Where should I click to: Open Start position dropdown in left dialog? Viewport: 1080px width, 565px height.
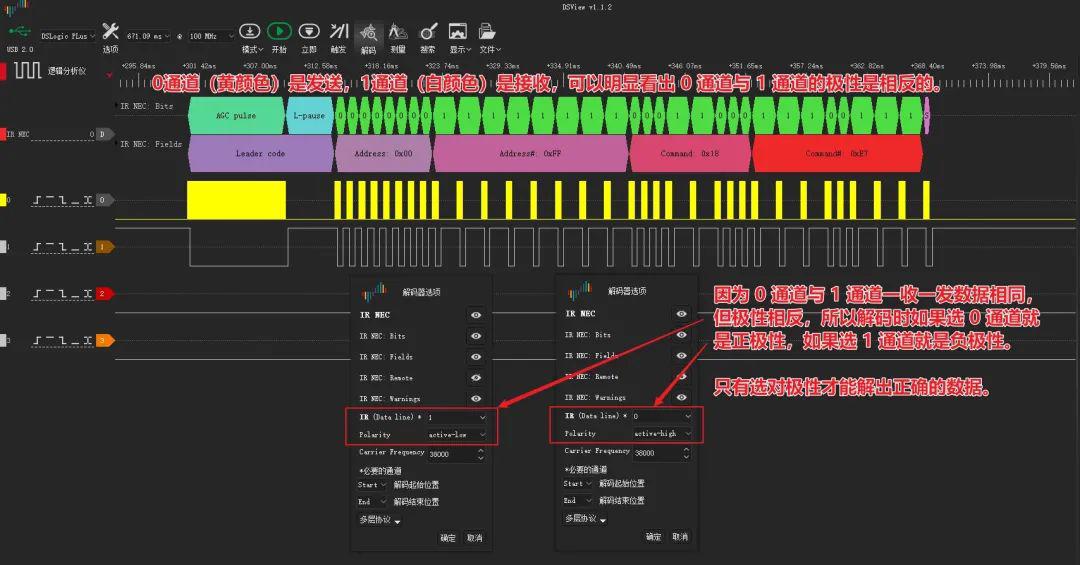(x=372, y=485)
